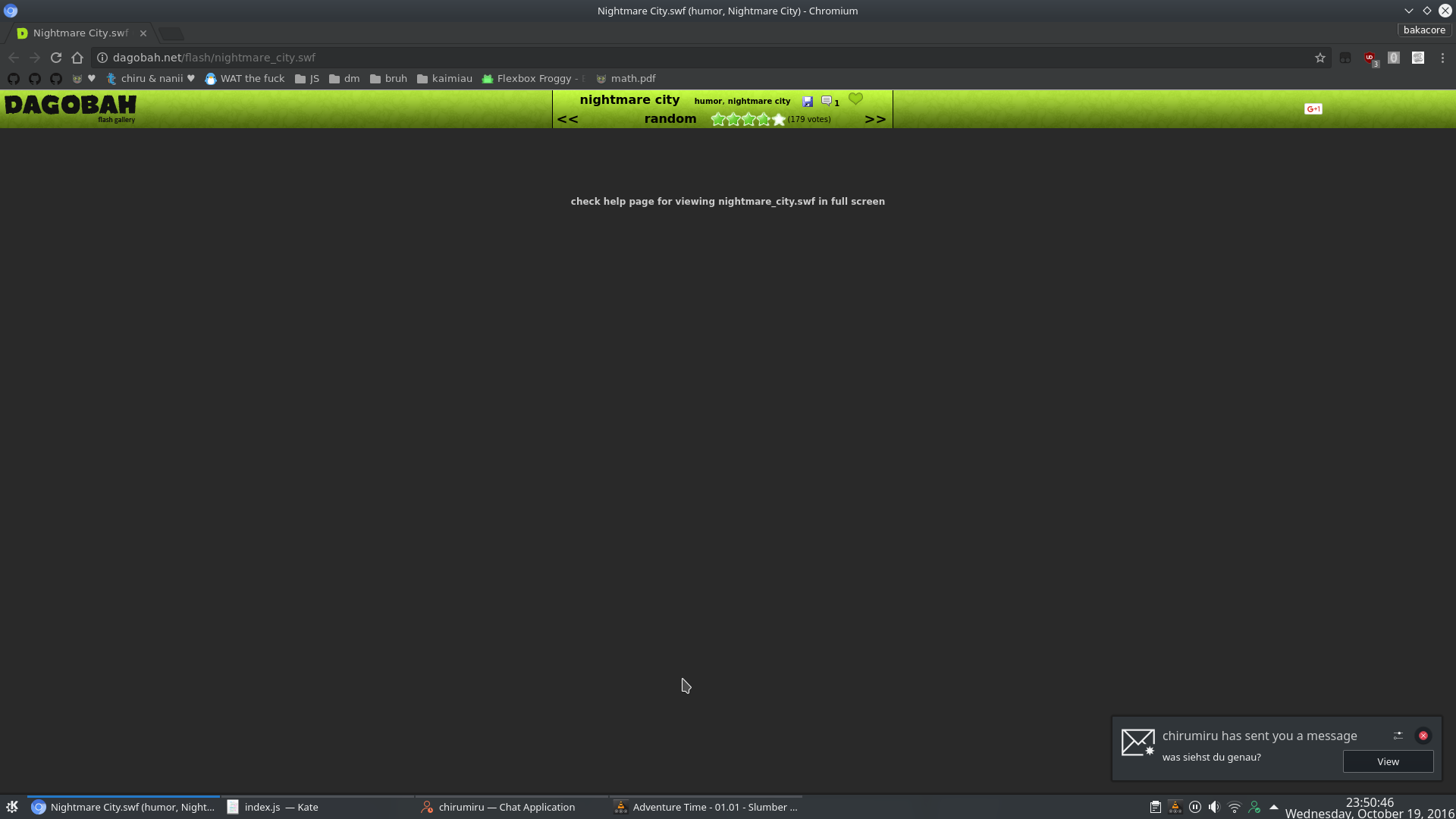Go to browser home page

coord(77,58)
